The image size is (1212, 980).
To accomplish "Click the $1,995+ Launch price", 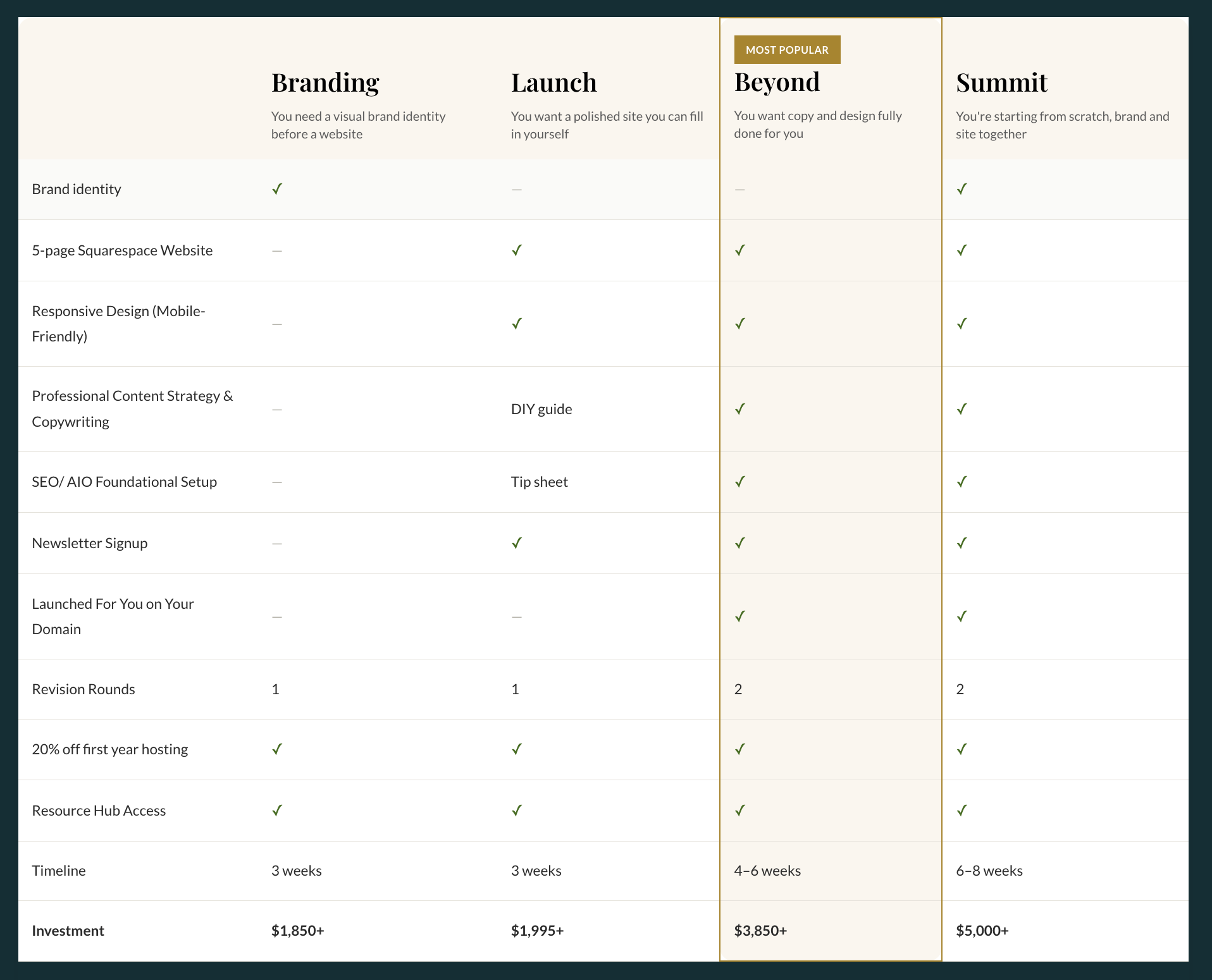I will (538, 931).
